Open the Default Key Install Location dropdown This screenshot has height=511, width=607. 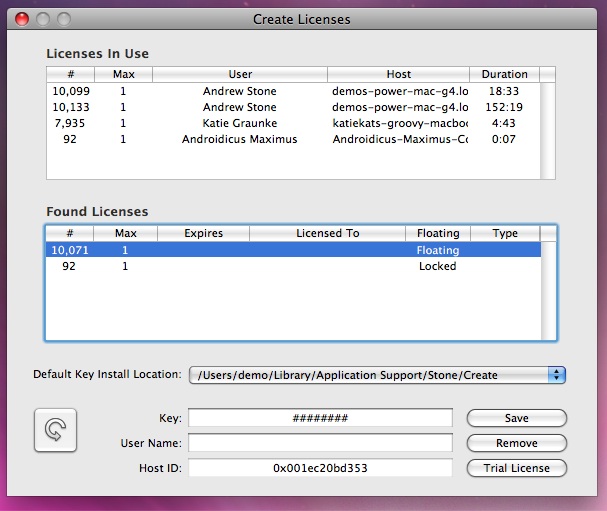[x=377, y=375]
